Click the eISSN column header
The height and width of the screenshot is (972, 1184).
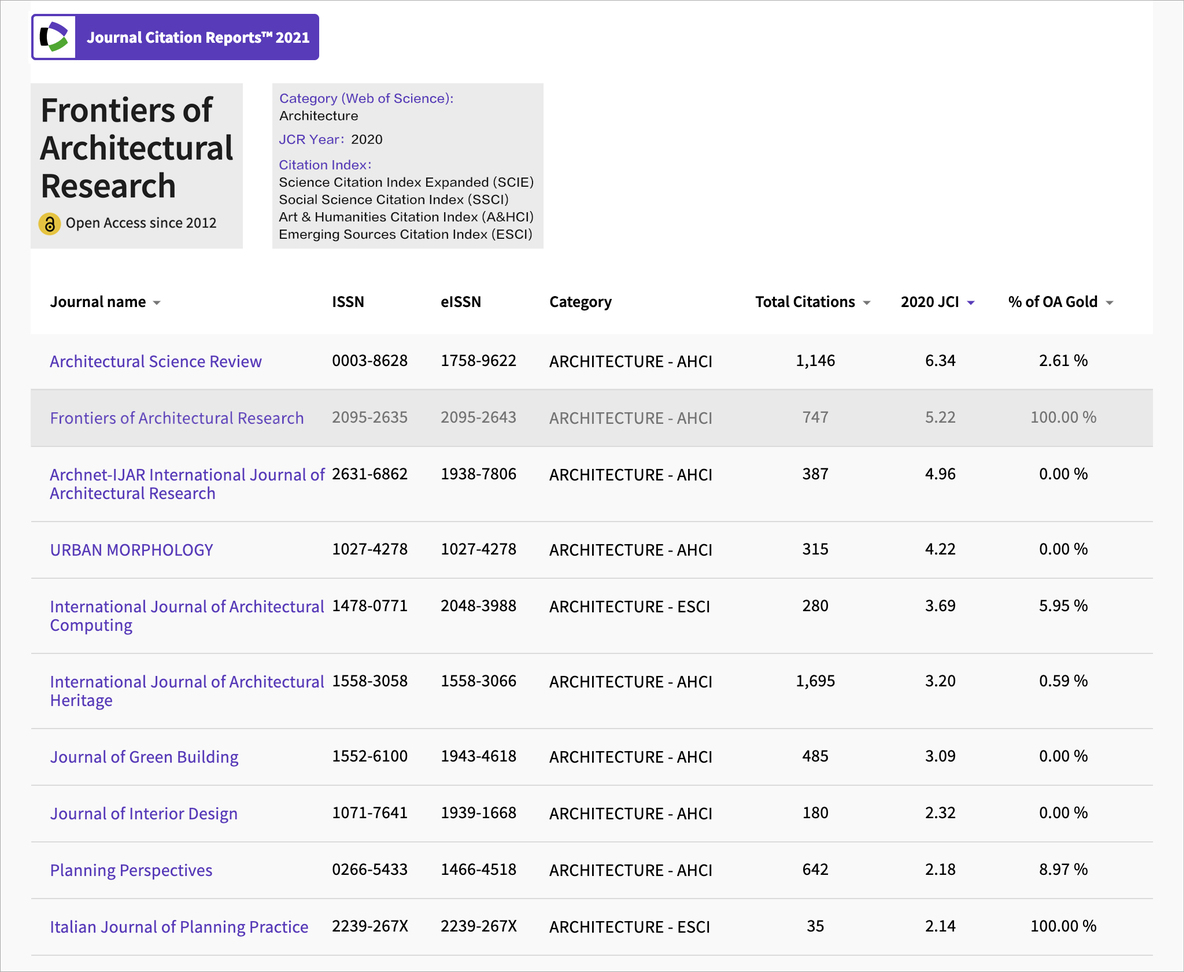[x=461, y=302]
